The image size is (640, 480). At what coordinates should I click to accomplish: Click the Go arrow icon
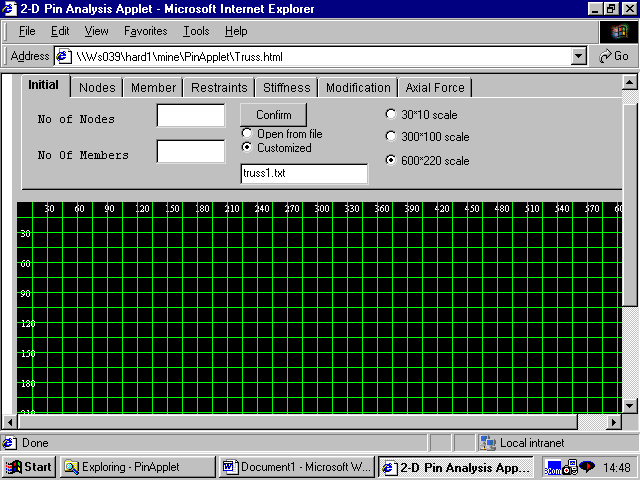[606, 56]
